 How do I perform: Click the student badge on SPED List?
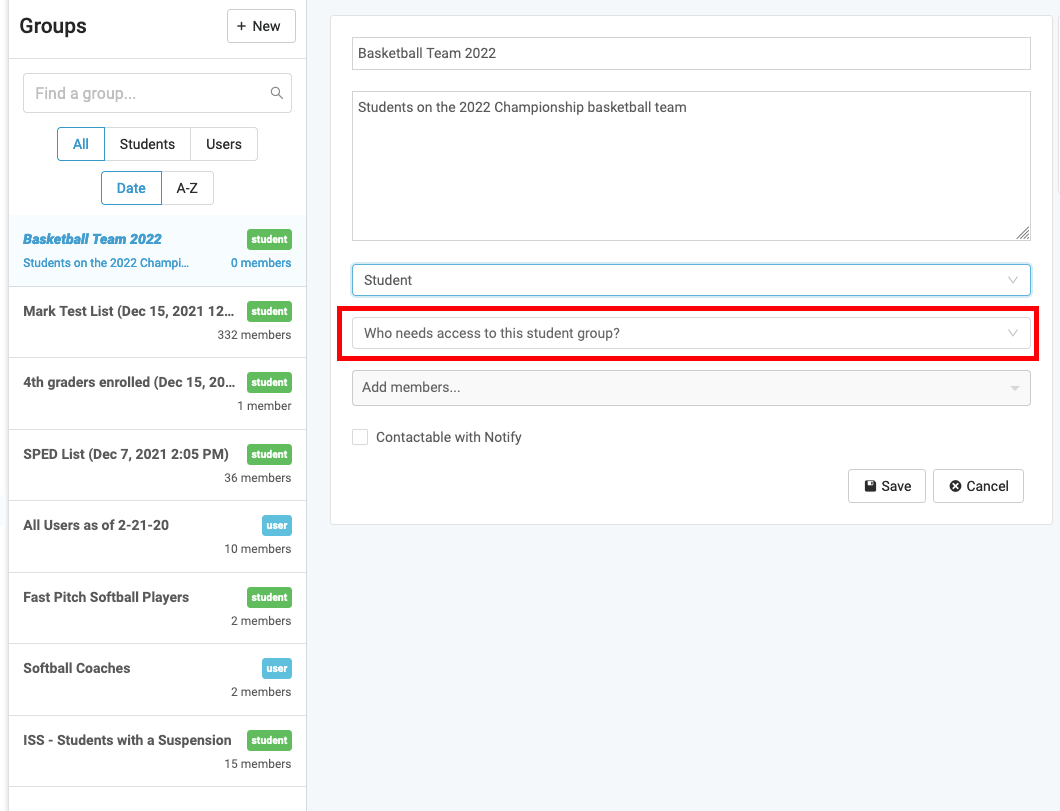(x=269, y=454)
